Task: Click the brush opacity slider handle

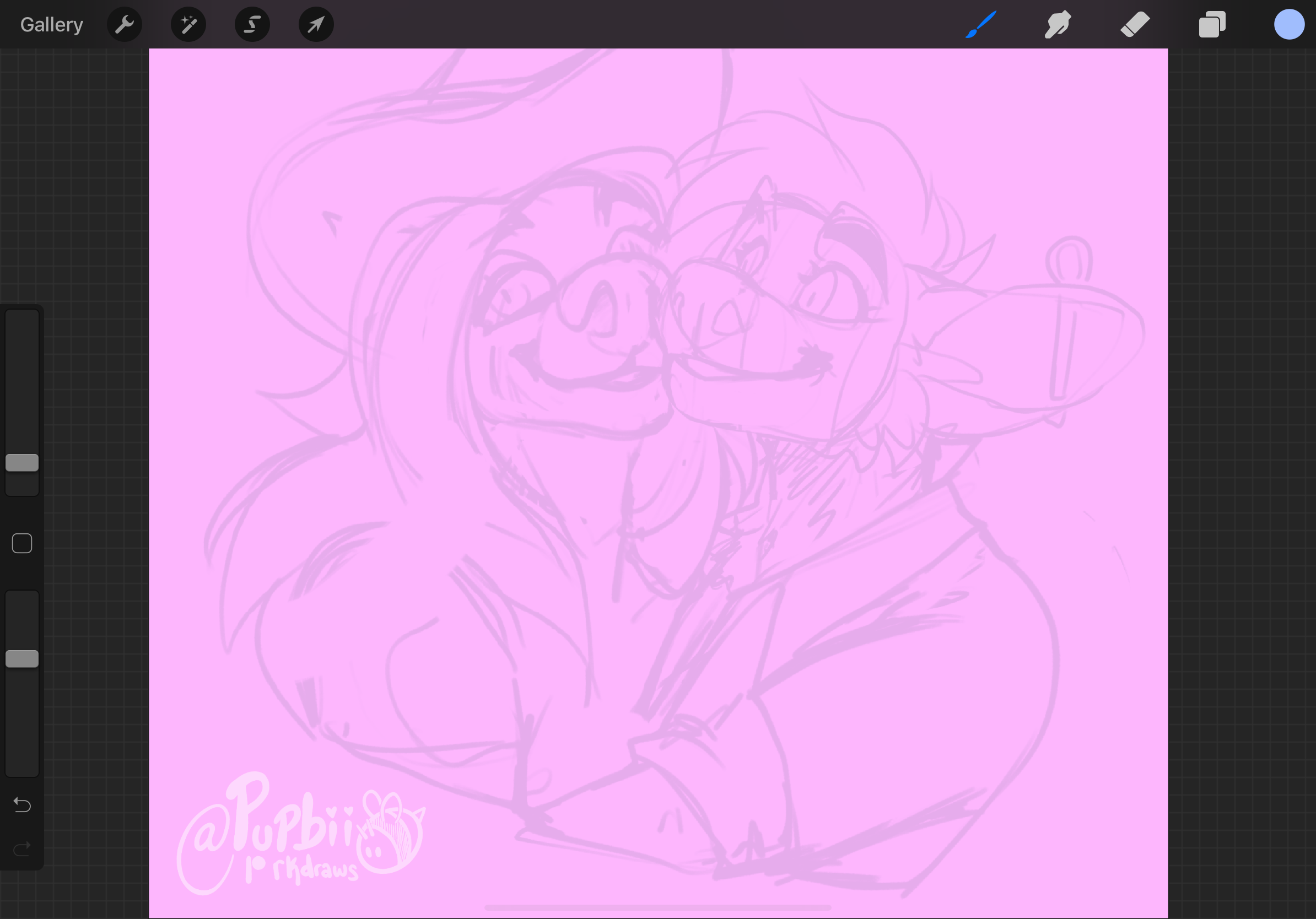Action: coord(22,659)
